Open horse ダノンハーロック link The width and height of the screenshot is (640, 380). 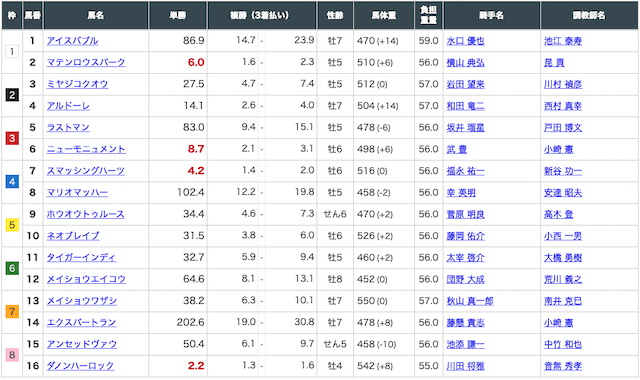pyautogui.click(x=80, y=366)
